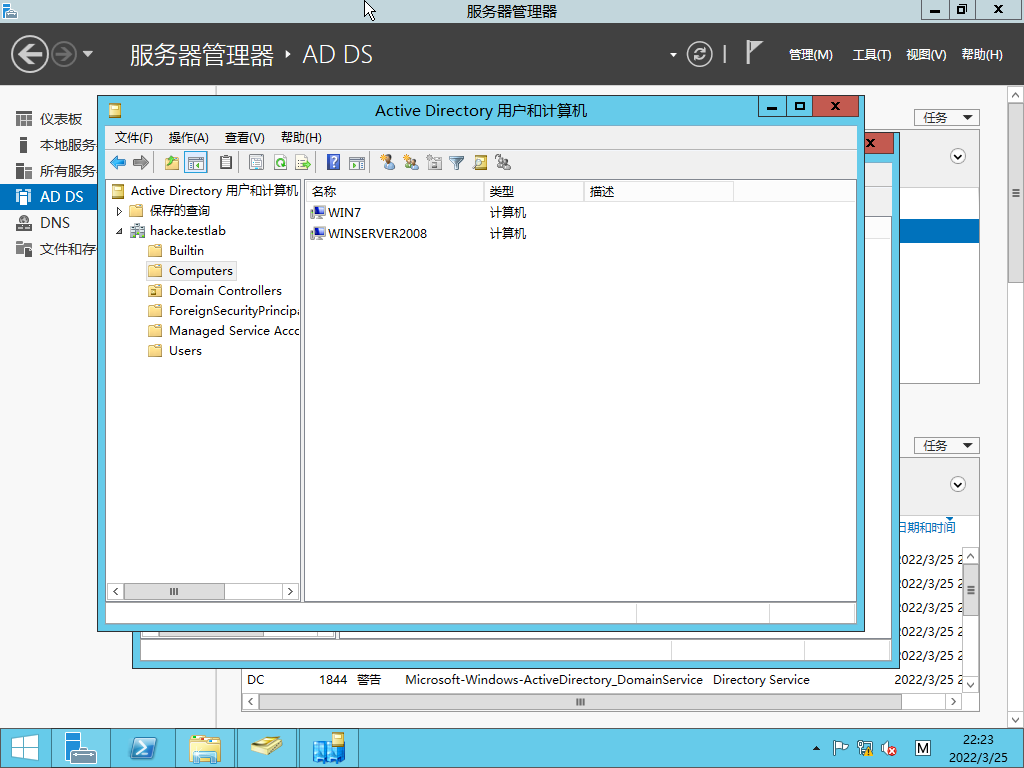The height and width of the screenshot is (768, 1024).
Task: Select the Builtin container
Action: [x=186, y=251]
